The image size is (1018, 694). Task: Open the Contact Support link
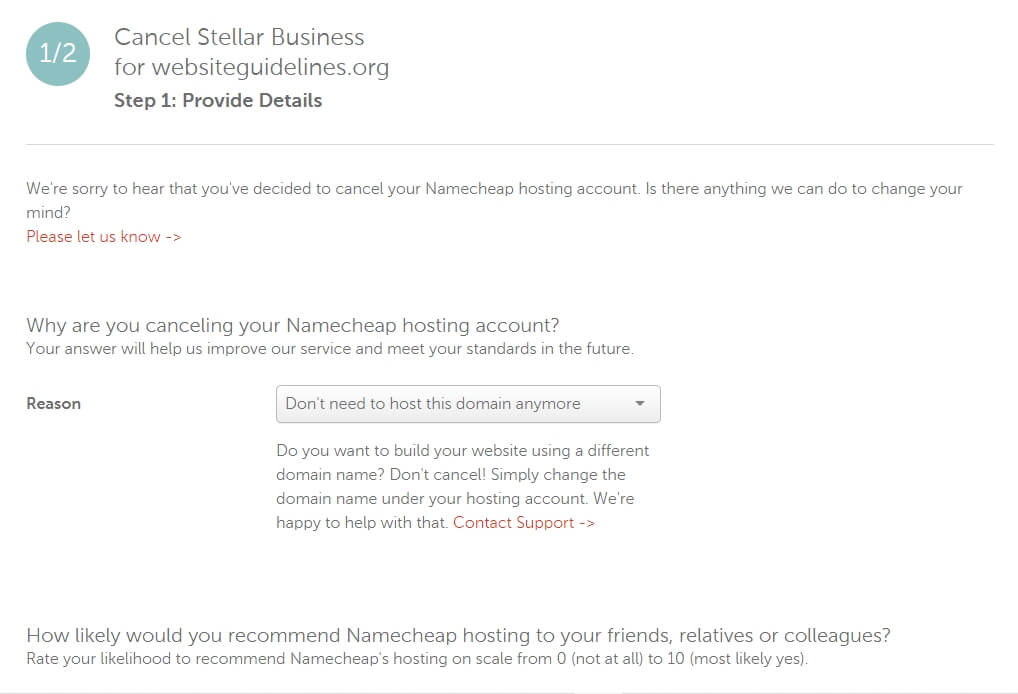pos(523,522)
